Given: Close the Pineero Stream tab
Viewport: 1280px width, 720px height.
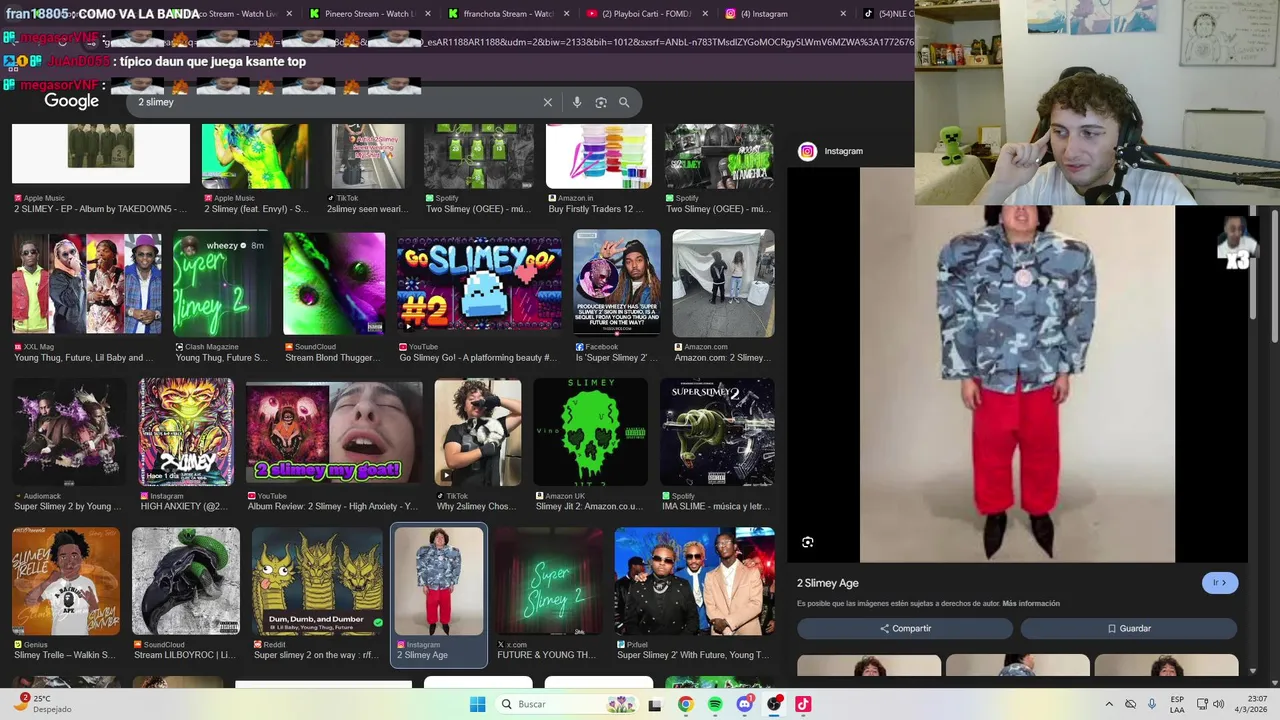Looking at the screenshot, I should click(429, 14).
